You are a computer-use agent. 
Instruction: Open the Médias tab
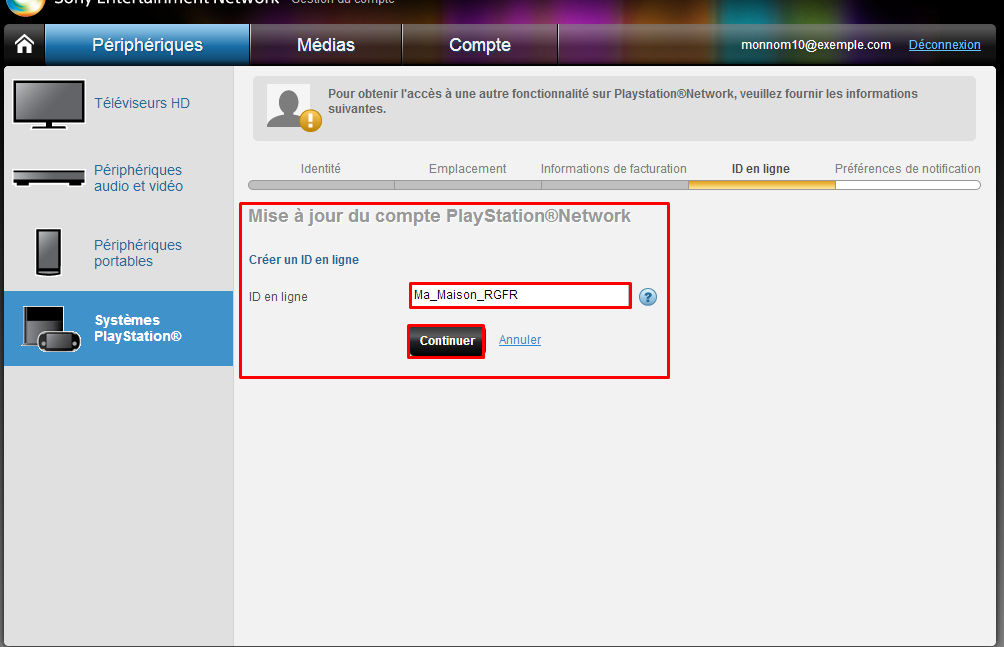click(x=326, y=45)
